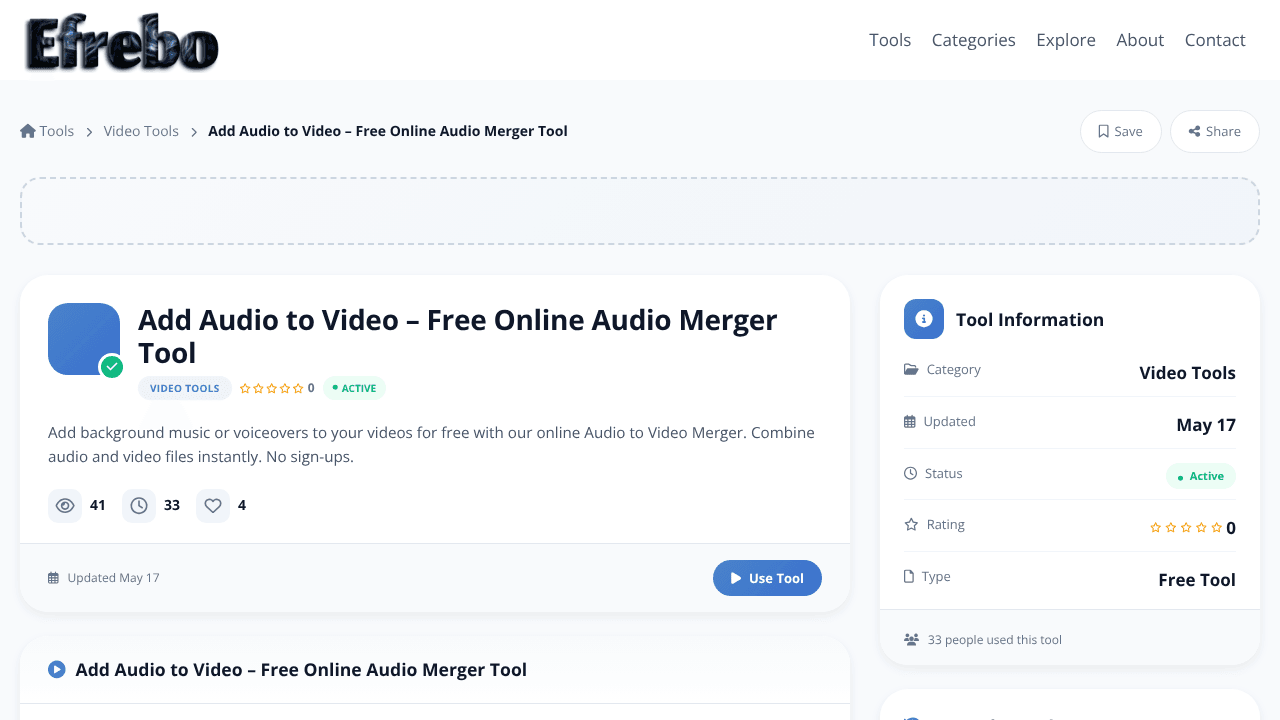Go to Tools breadcrumb link
This screenshot has height=720, width=1280.
point(57,131)
